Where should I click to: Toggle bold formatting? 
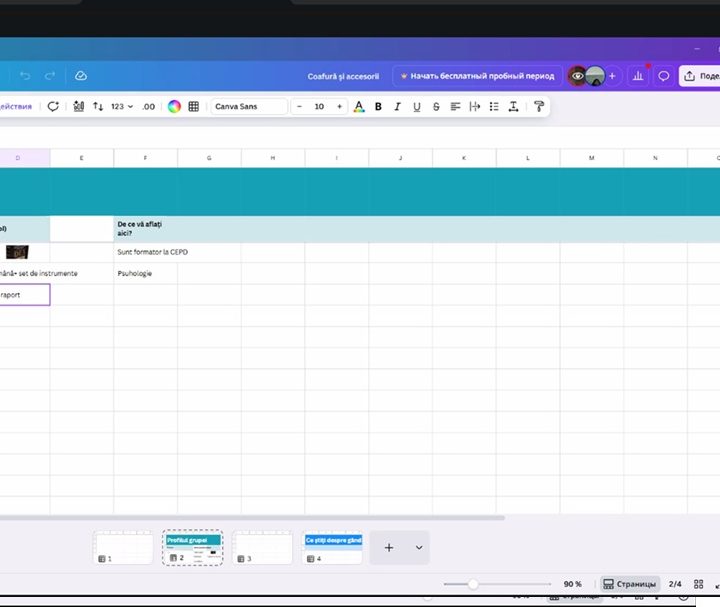click(378, 106)
